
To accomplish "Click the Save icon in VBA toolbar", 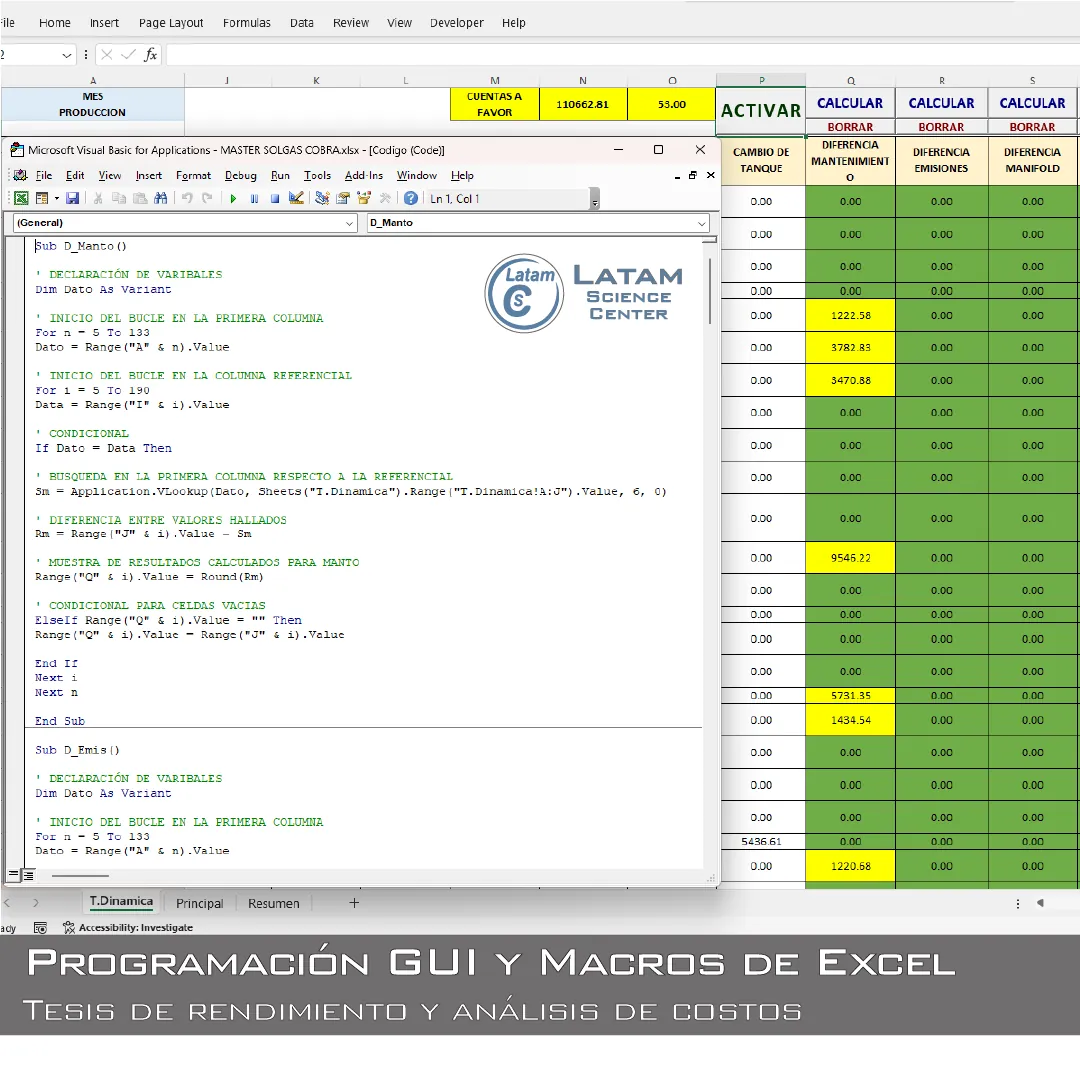I will (x=72, y=199).
